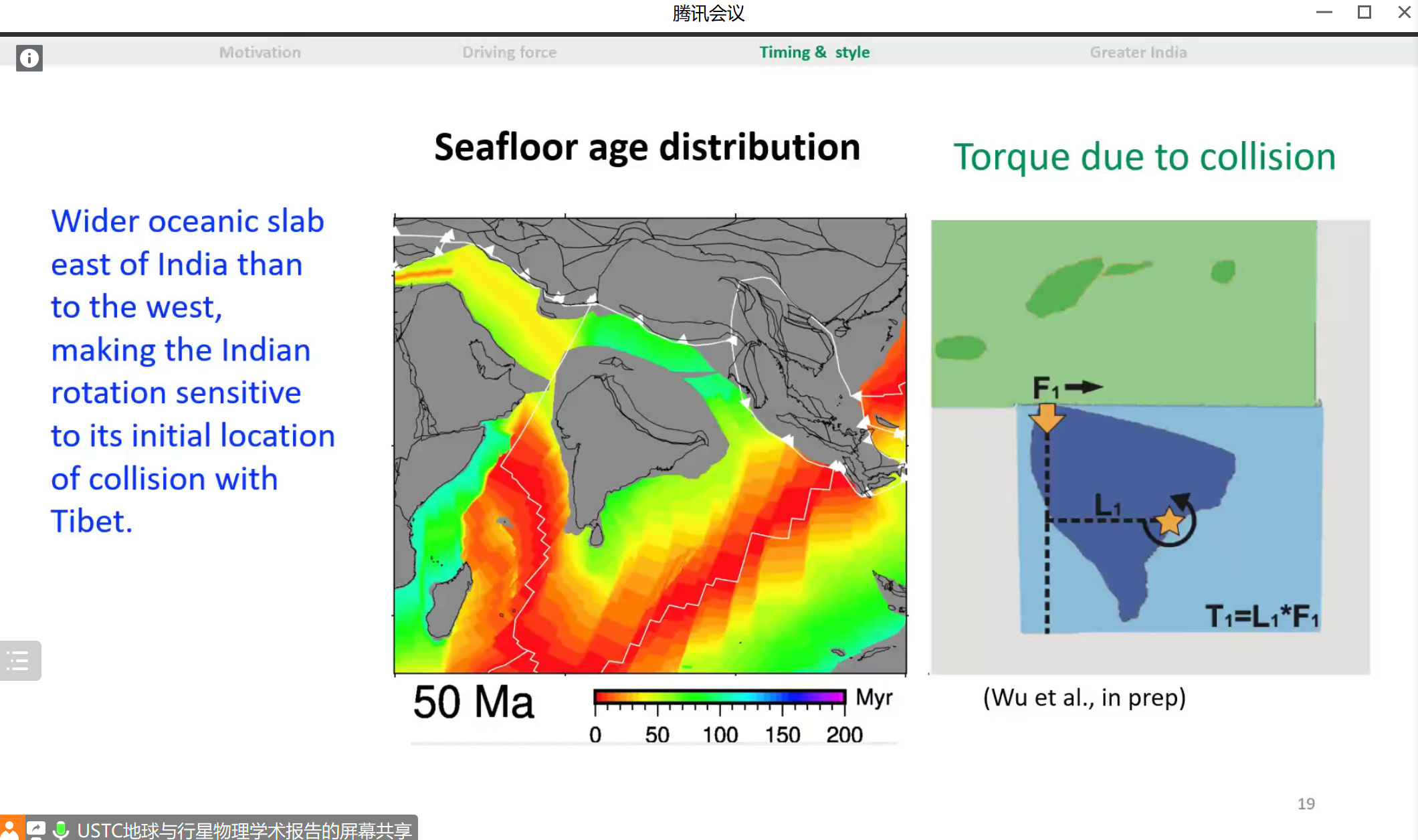Click the Myr age color scale bar
Image resolution: width=1418 pixels, height=840 pixels.
point(720,697)
